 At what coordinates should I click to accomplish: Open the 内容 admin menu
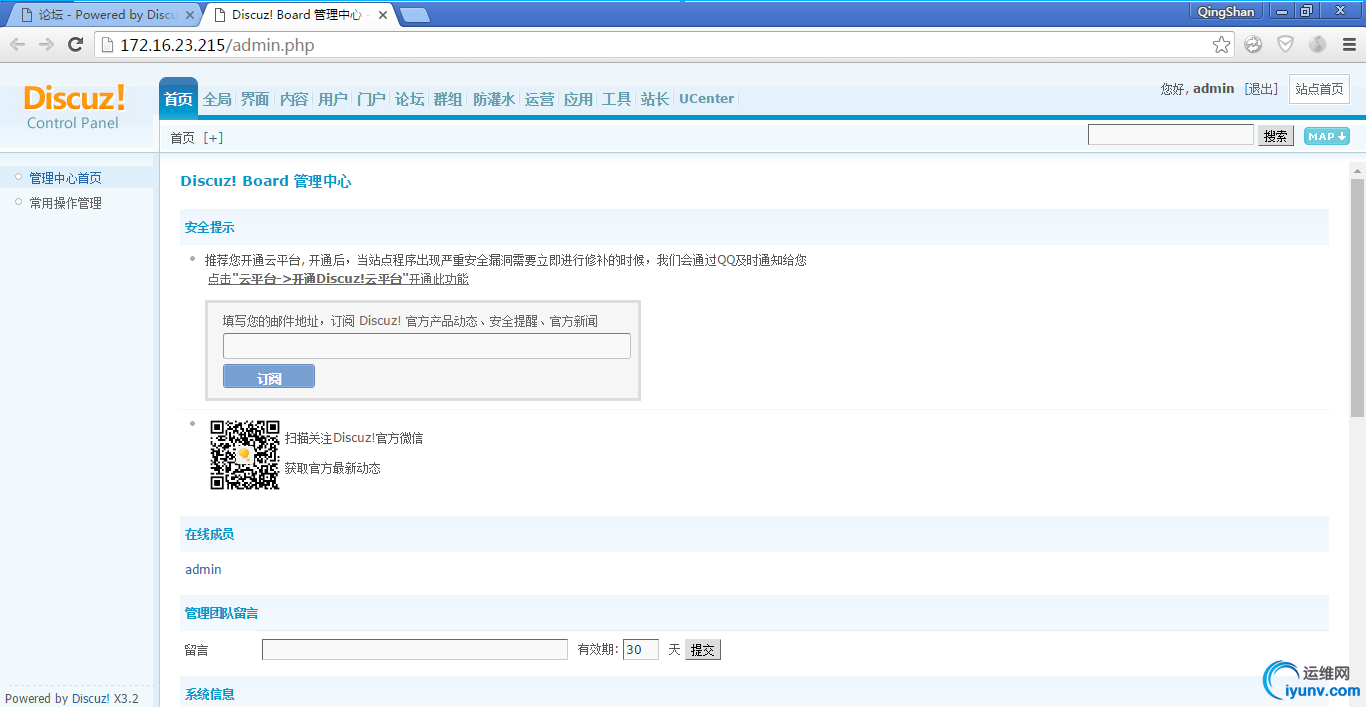pos(294,99)
